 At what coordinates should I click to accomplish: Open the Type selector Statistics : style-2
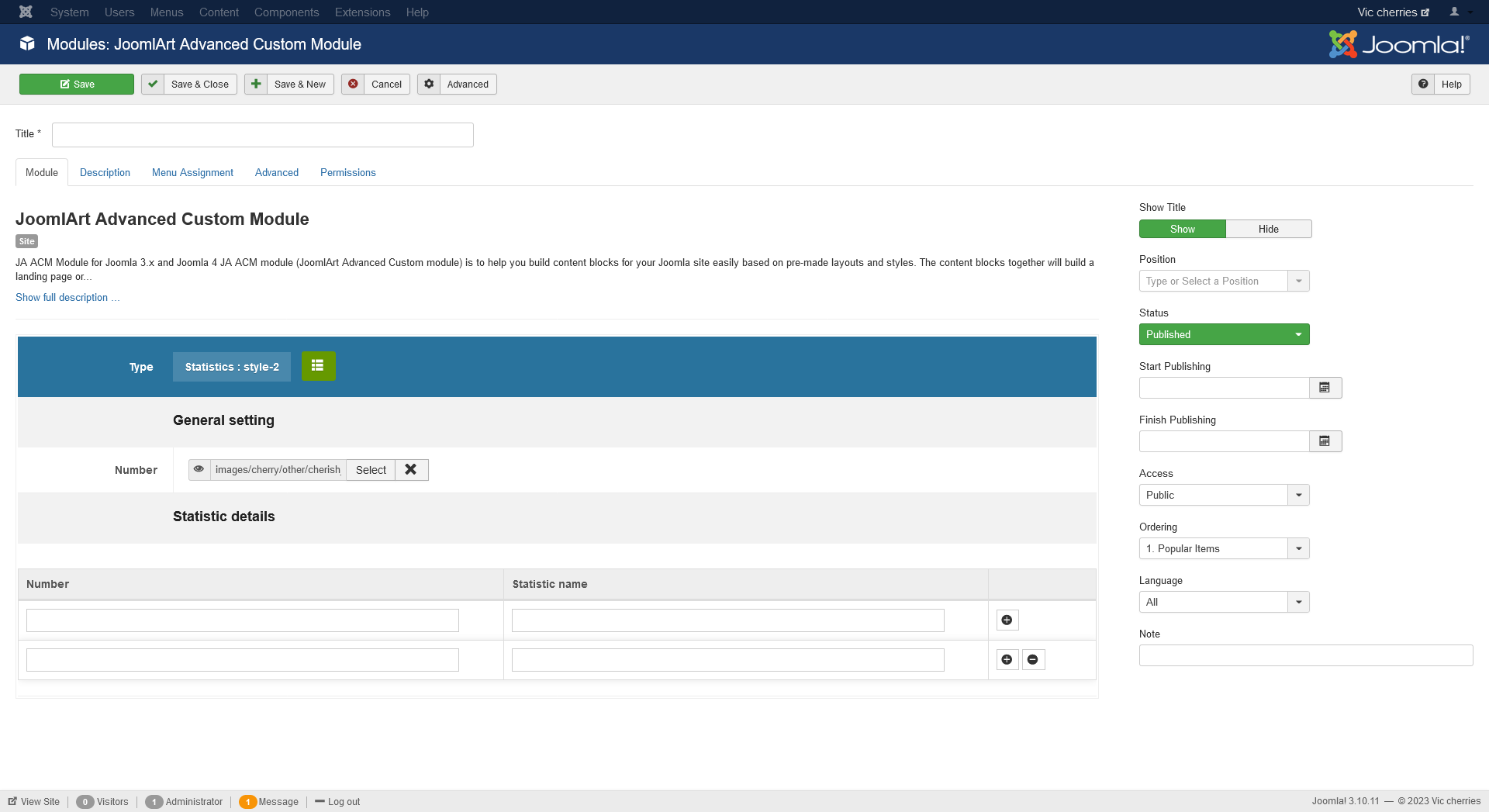coord(232,366)
